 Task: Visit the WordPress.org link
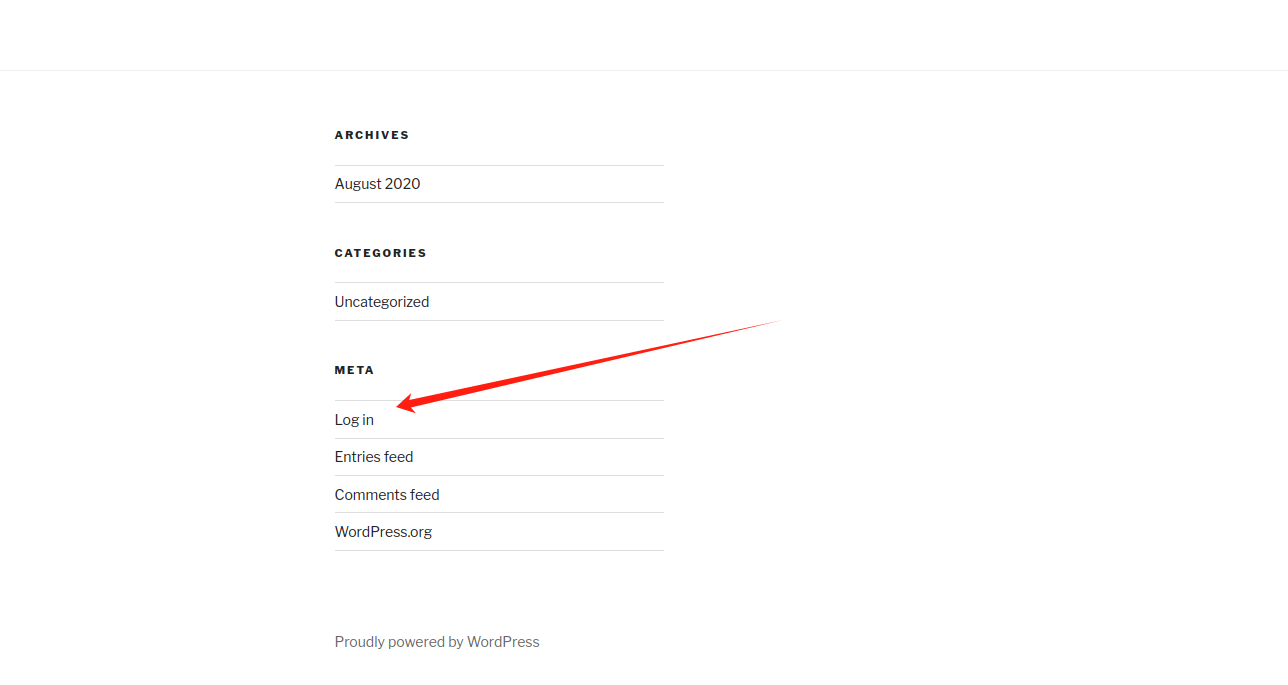click(x=383, y=532)
